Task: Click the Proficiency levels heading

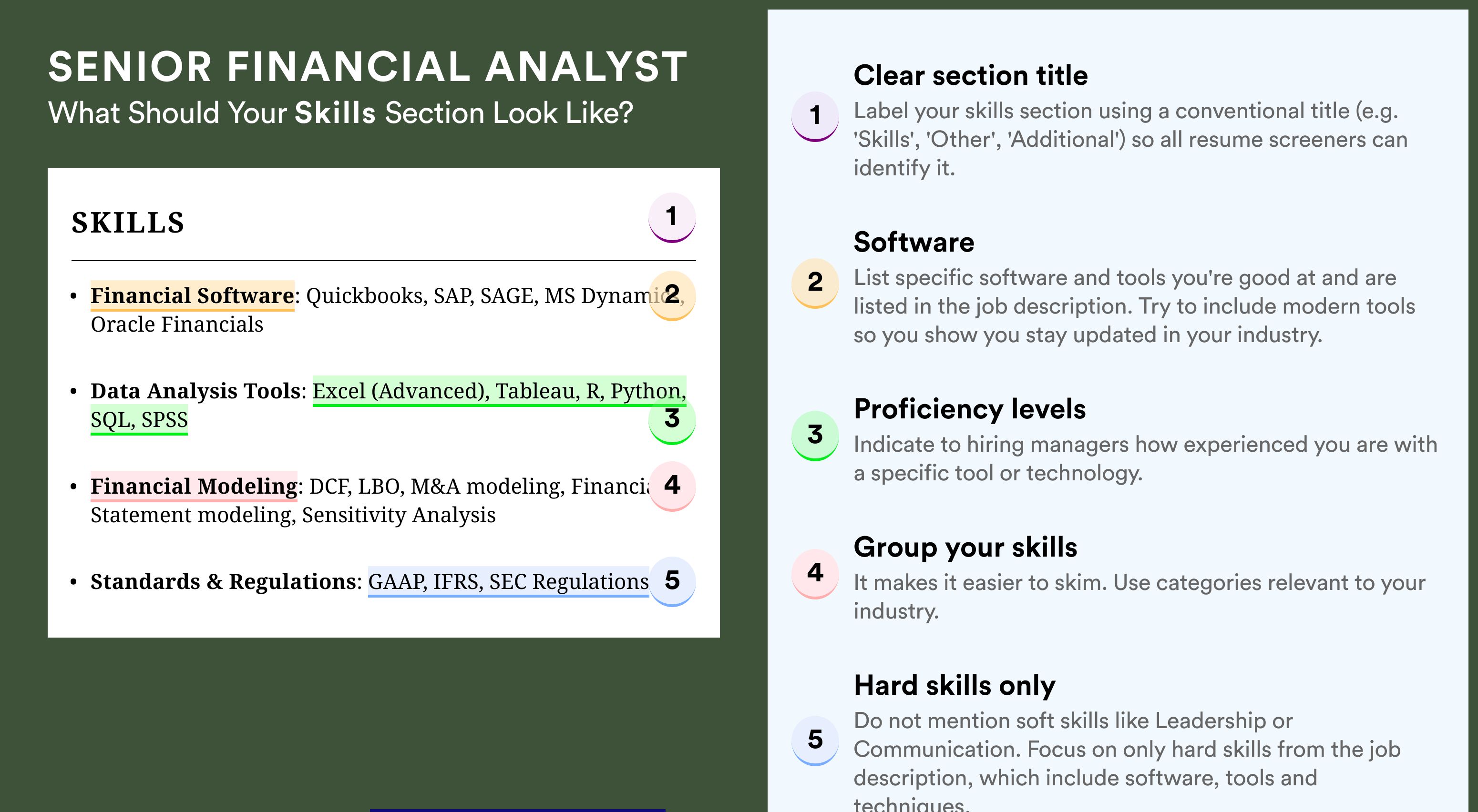Action: (x=970, y=409)
